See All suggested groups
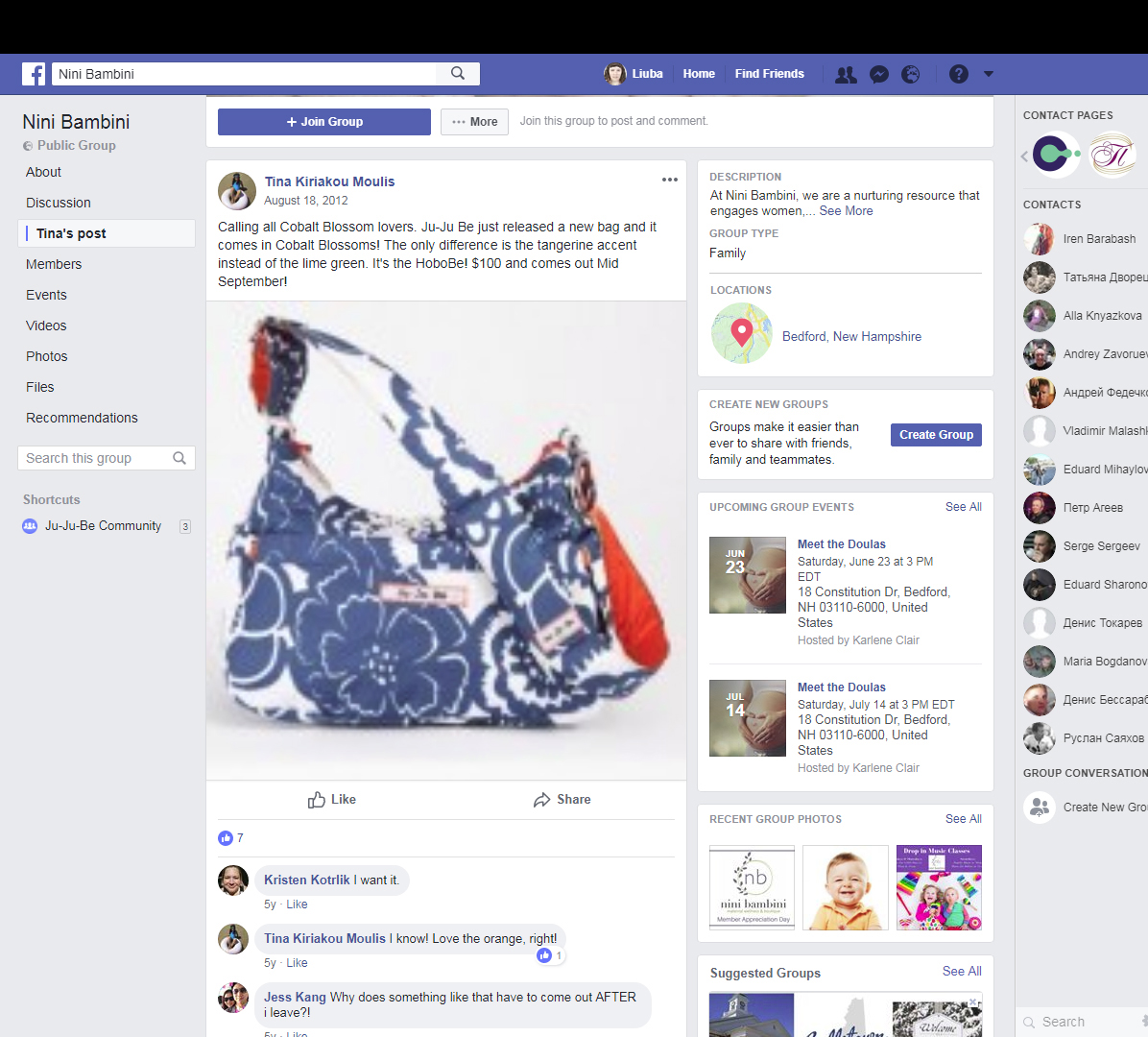 coord(962,971)
